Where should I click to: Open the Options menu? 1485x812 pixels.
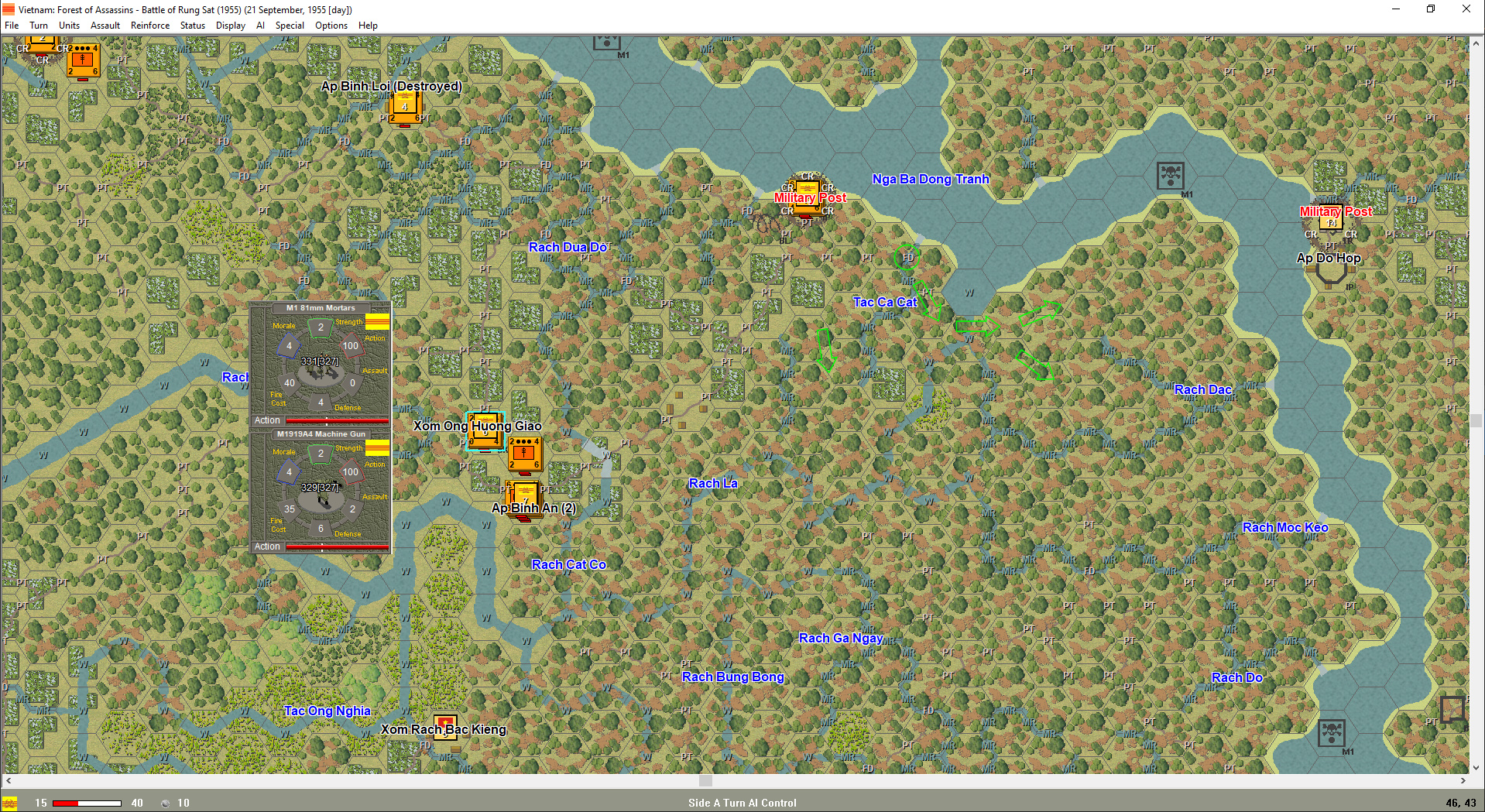331,26
